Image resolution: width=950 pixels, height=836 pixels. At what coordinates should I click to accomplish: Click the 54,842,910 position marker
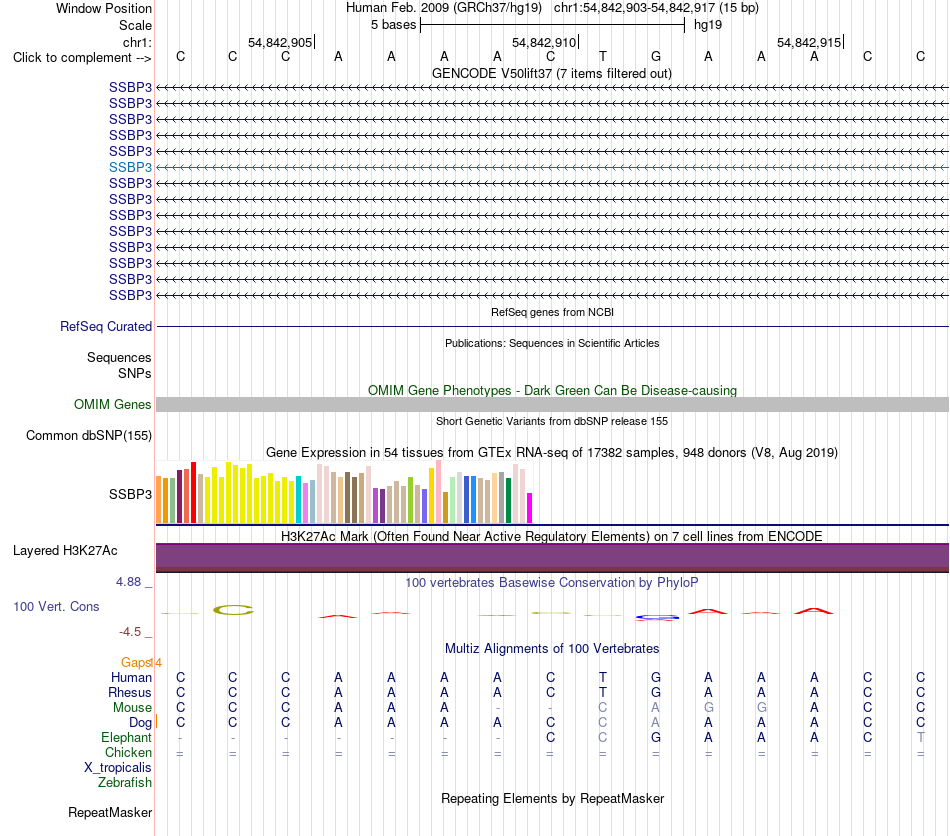(x=545, y=42)
